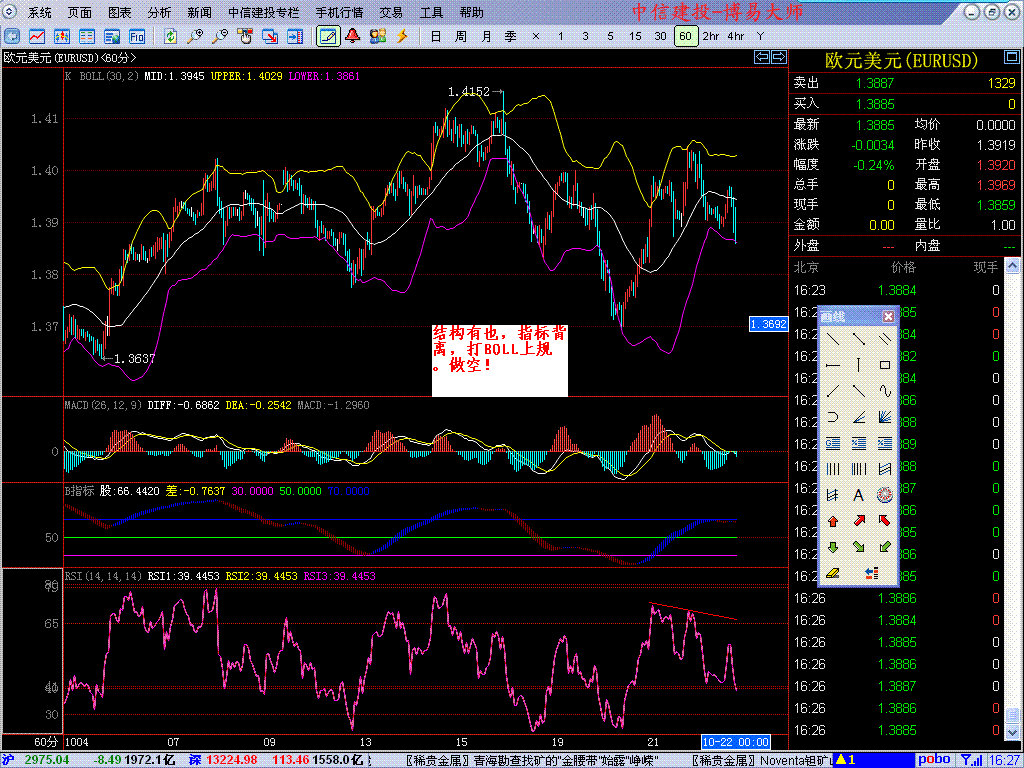Click the RSI(14,14,14) indicator label

(103, 576)
